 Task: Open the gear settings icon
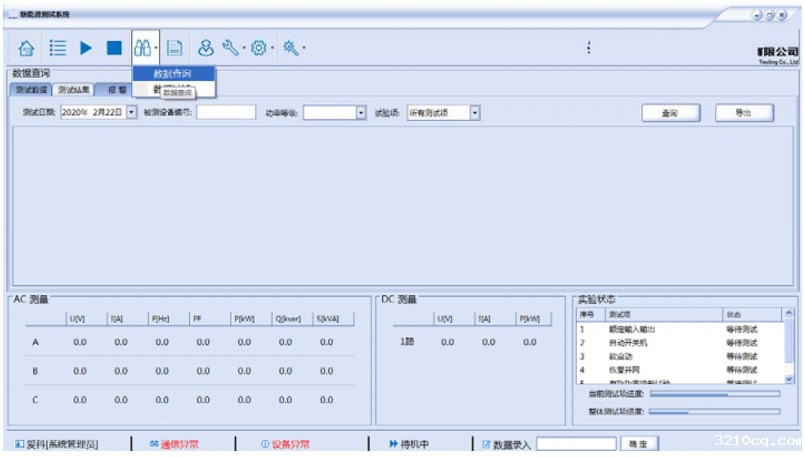[259, 48]
